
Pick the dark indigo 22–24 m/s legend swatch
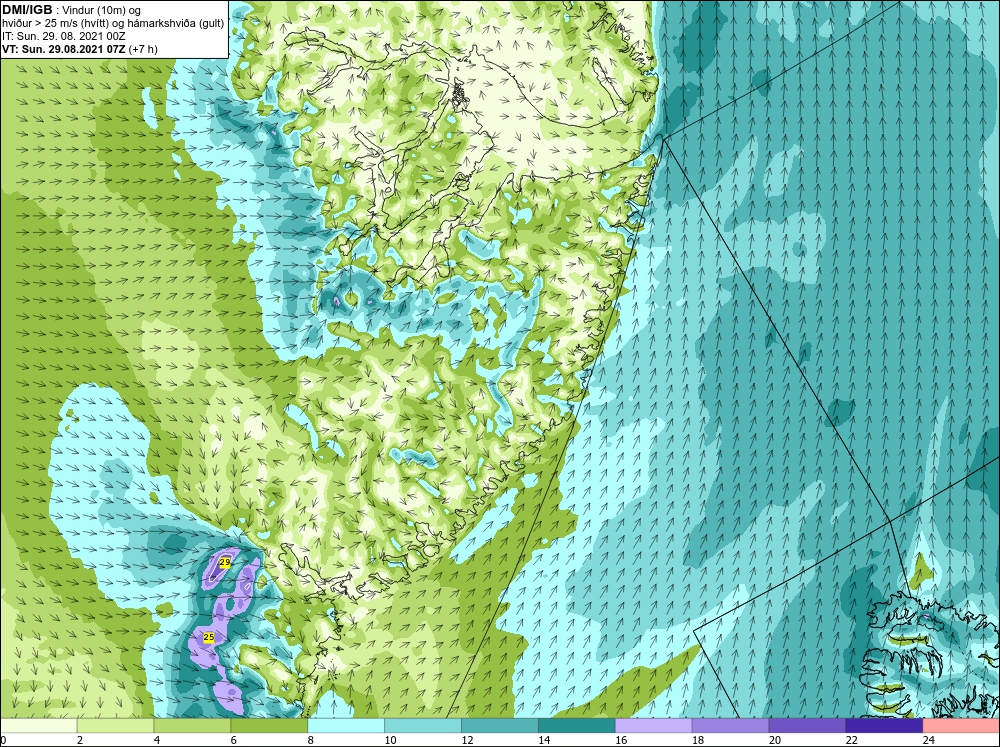pyautogui.click(x=884, y=726)
